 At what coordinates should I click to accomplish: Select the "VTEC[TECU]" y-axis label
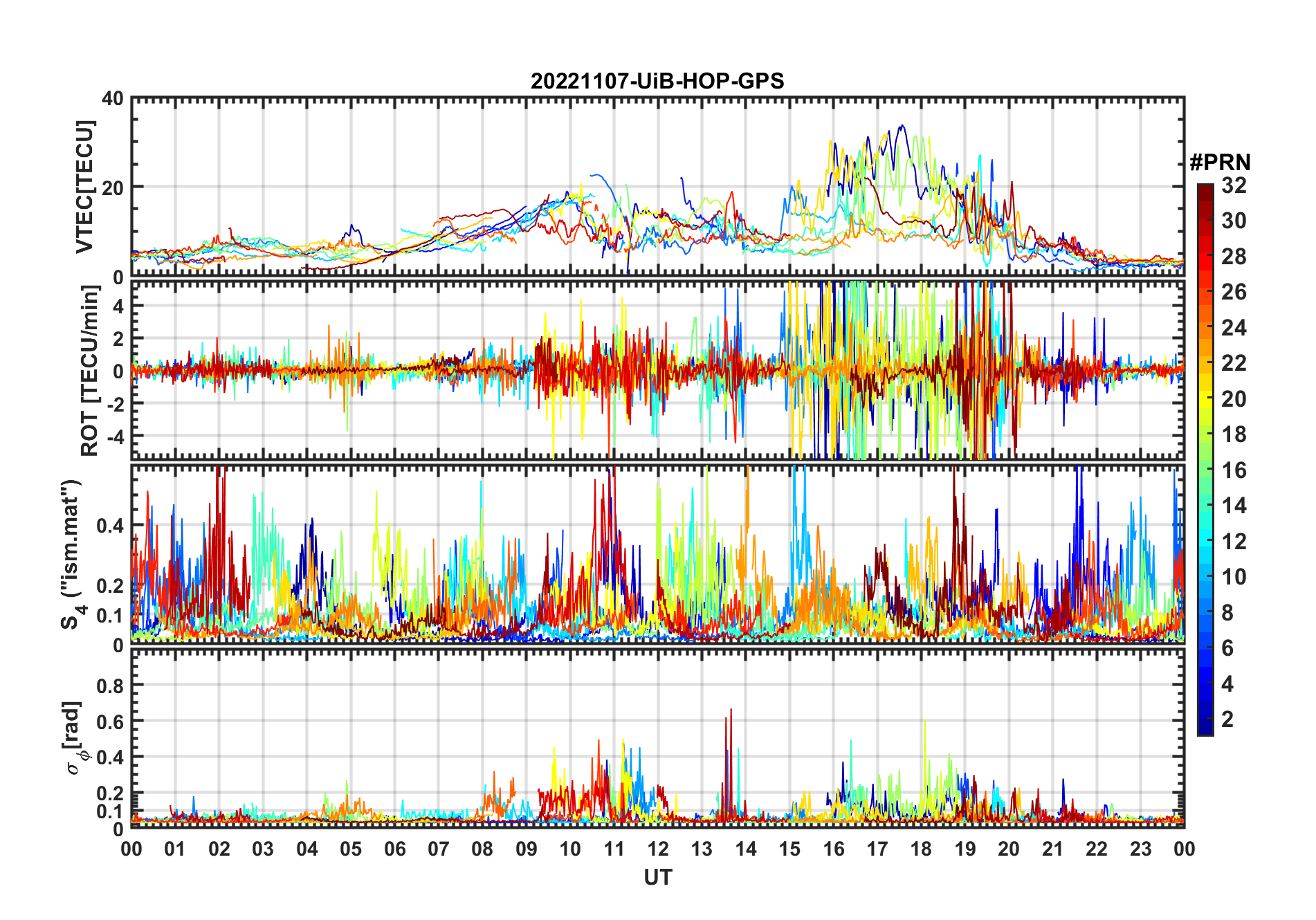(x=84, y=187)
